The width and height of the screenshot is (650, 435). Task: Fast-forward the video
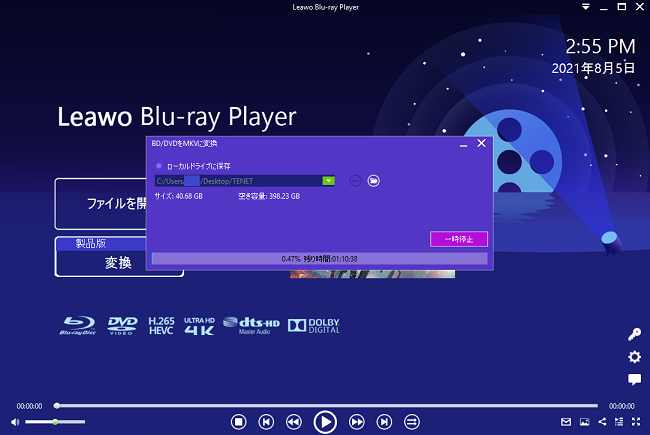click(357, 422)
